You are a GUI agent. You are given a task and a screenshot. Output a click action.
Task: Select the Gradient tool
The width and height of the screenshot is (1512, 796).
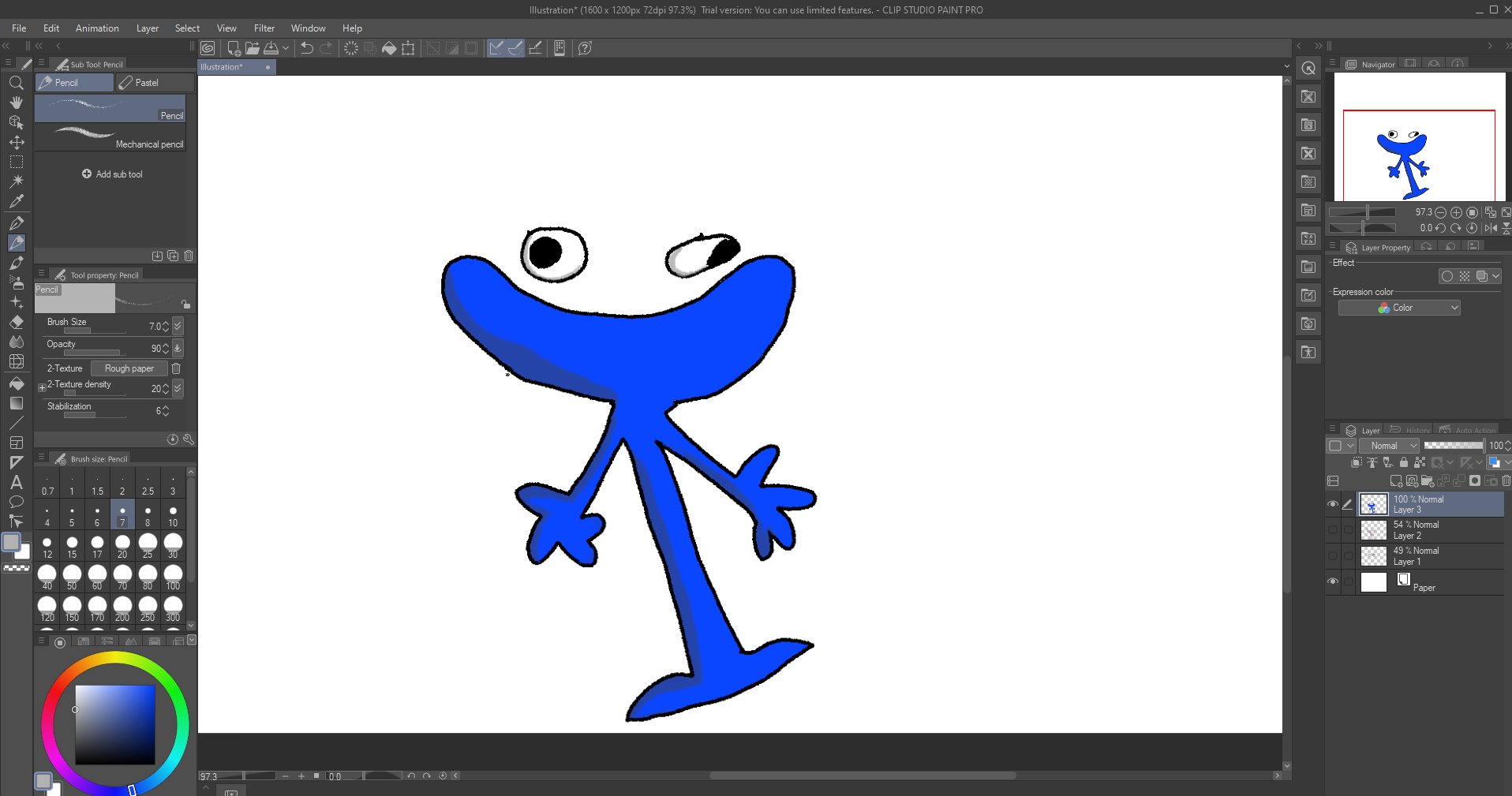point(16,403)
